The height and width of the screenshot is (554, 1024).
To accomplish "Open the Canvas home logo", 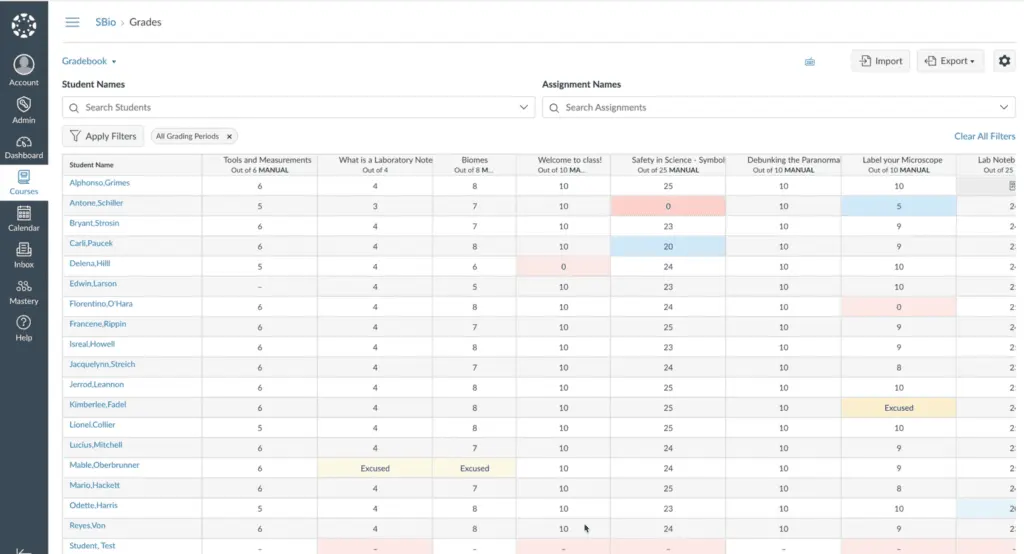I will click(24, 25).
